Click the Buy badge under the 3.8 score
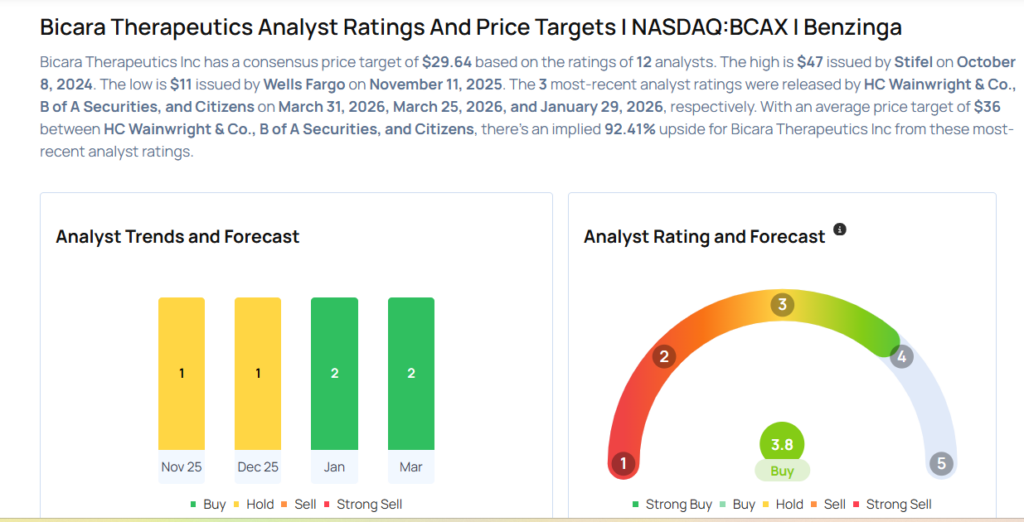The width and height of the screenshot is (1024, 522). [x=782, y=471]
